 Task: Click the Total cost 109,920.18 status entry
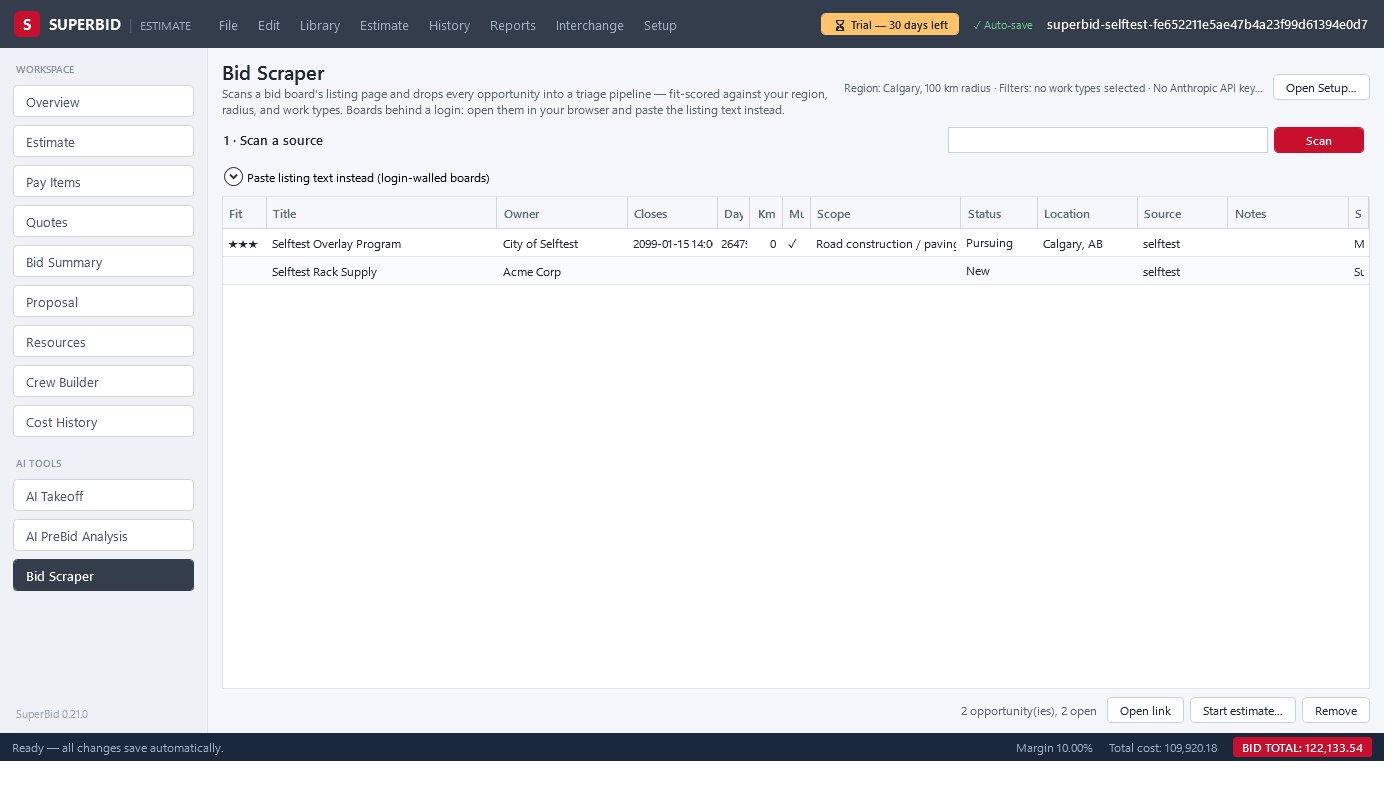click(x=1163, y=747)
